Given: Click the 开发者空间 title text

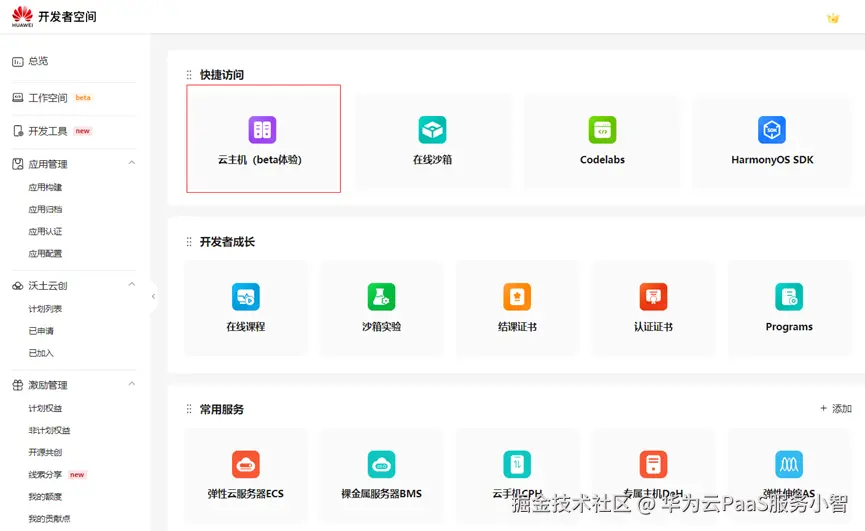Looking at the screenshot, I should (67, 17).
